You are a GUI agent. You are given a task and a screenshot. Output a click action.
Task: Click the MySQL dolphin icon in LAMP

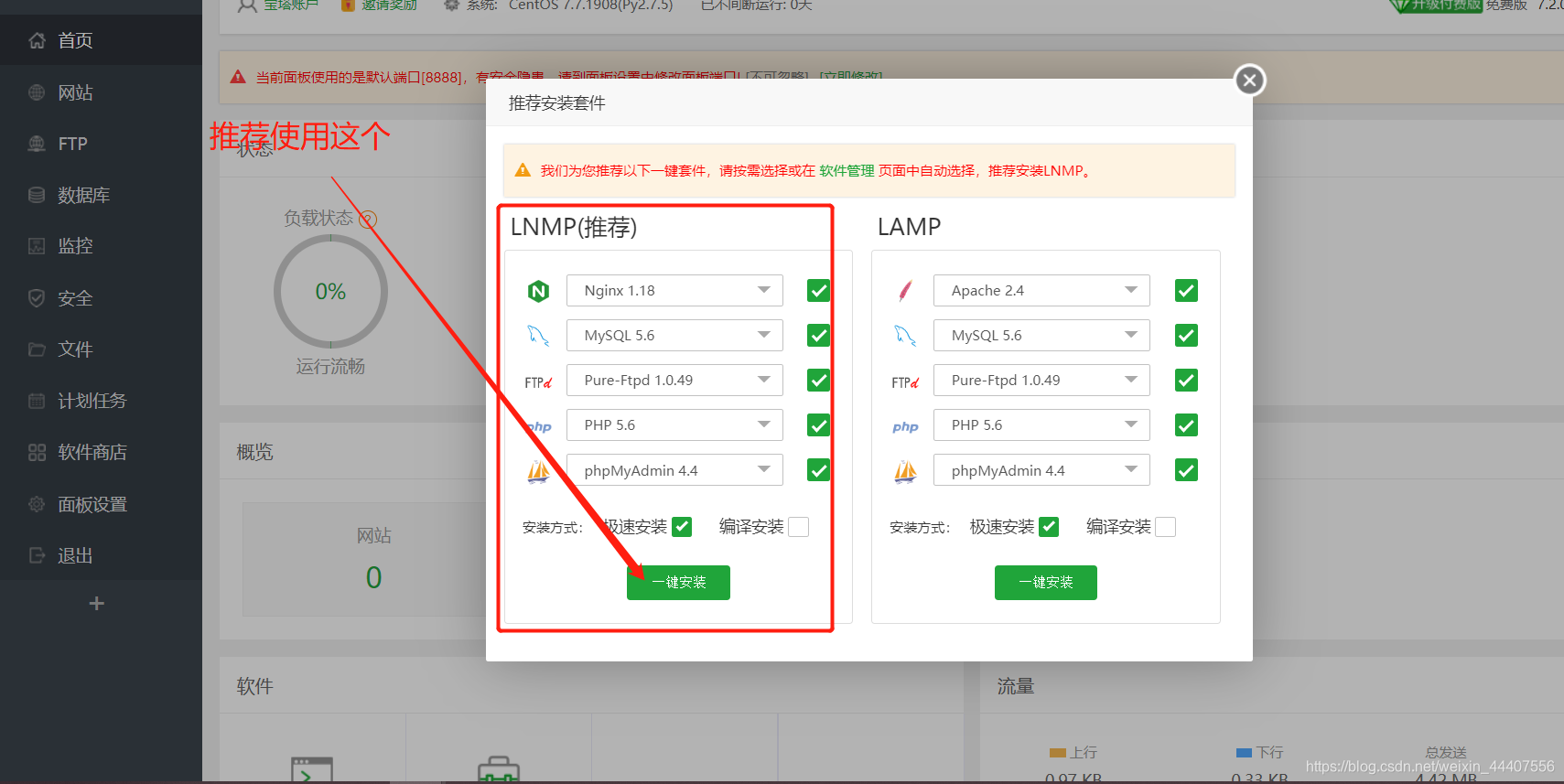pos(905,336)
